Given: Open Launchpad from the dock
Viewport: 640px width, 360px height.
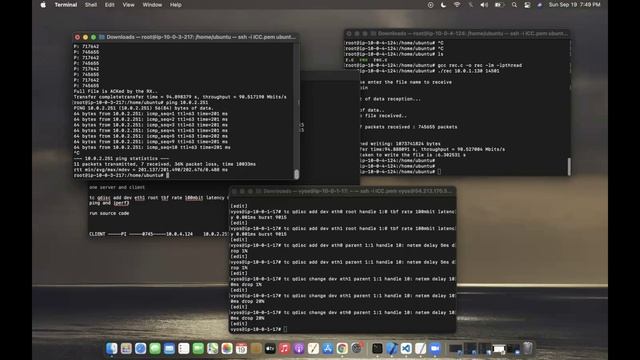Looking at the screenshot, I should tap(126, 348).
